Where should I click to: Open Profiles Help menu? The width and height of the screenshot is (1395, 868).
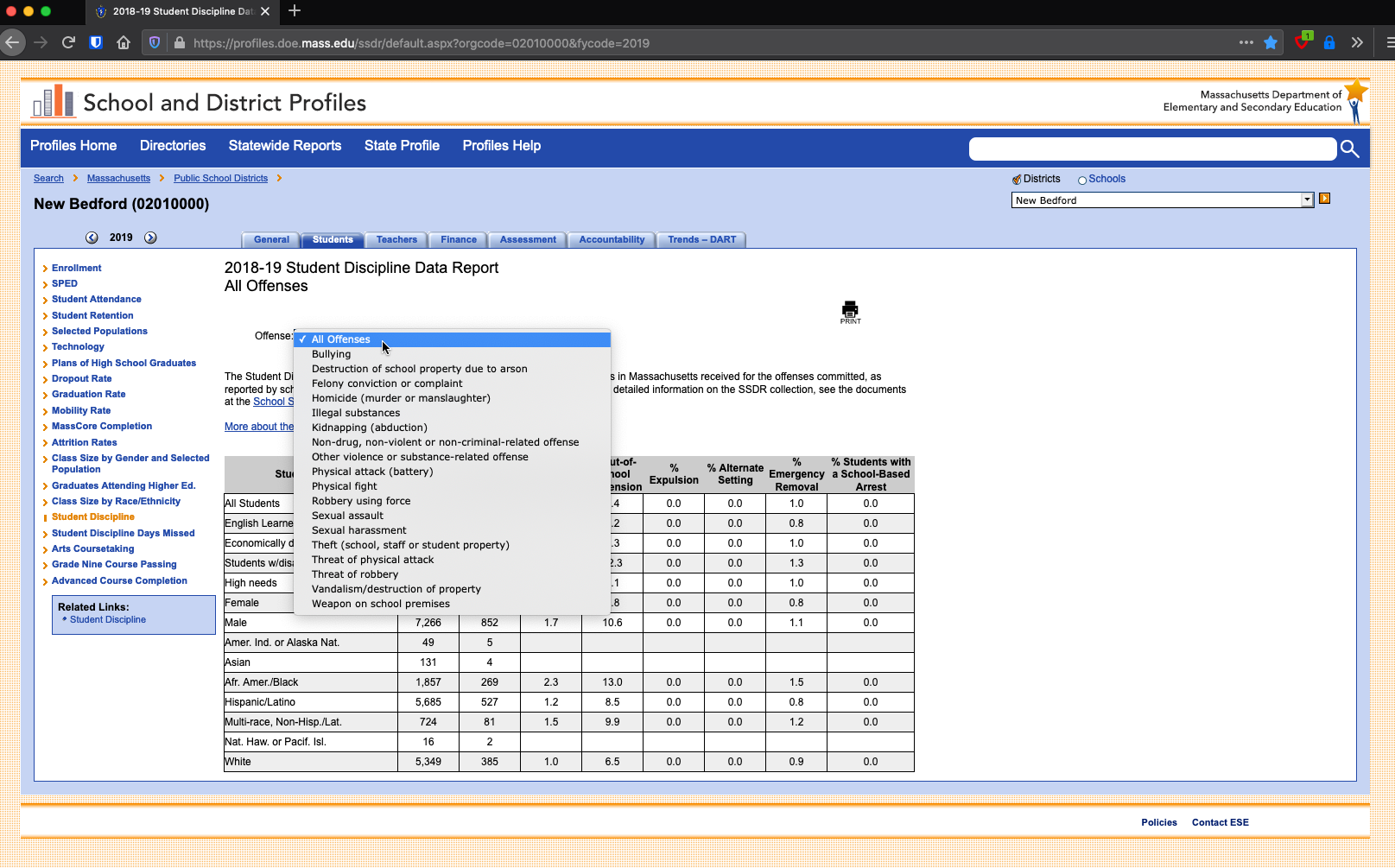coord(502,146)
